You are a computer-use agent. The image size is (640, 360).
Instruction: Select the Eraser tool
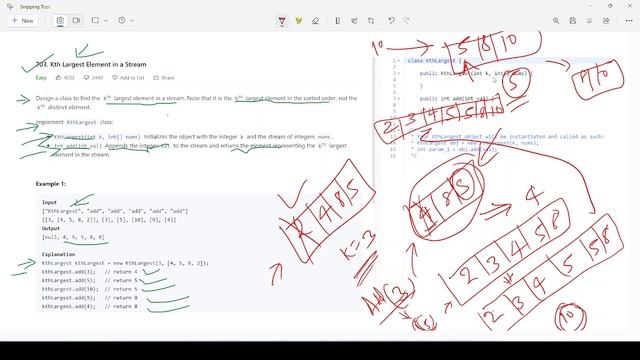click(315, 21)
